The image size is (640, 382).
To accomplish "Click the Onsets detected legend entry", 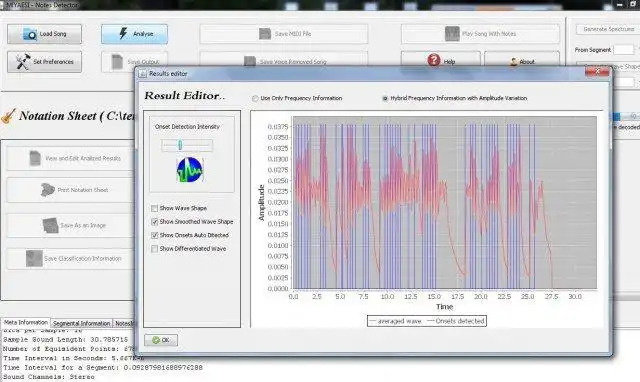I will [456, 321].
